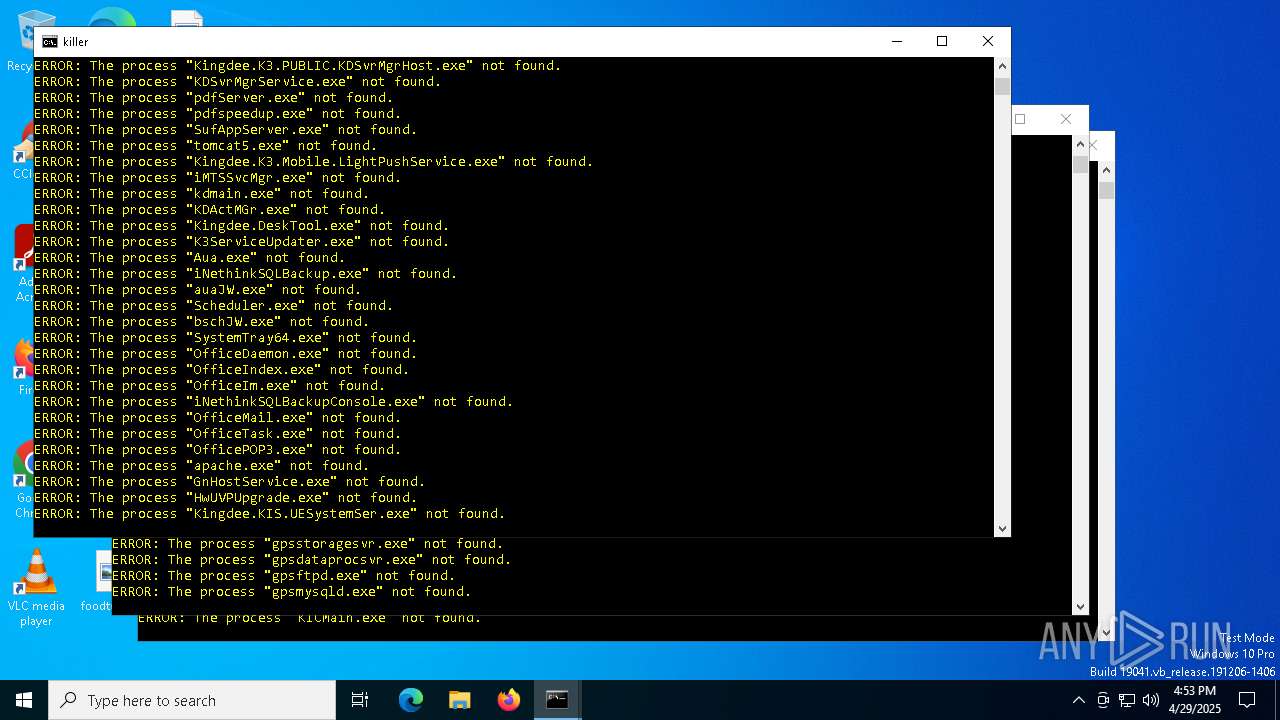Viewport: 1280px width, 720px height.
Task: Launch Firefox from the taskbar
Action: click(509, 700)
